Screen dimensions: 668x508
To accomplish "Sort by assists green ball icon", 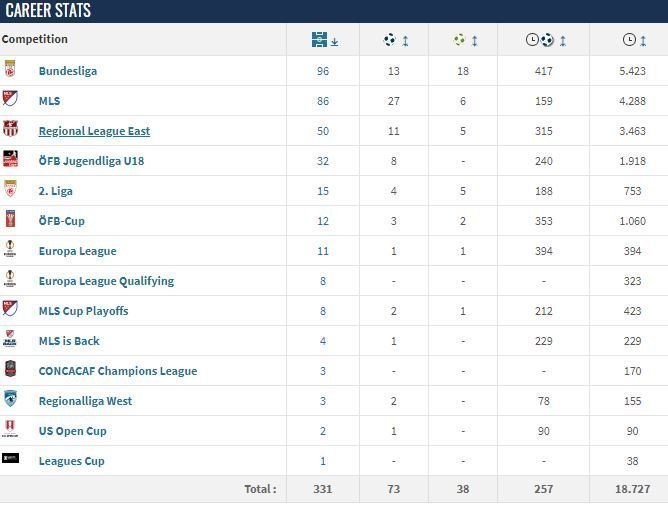I will [x=459, y=40].
